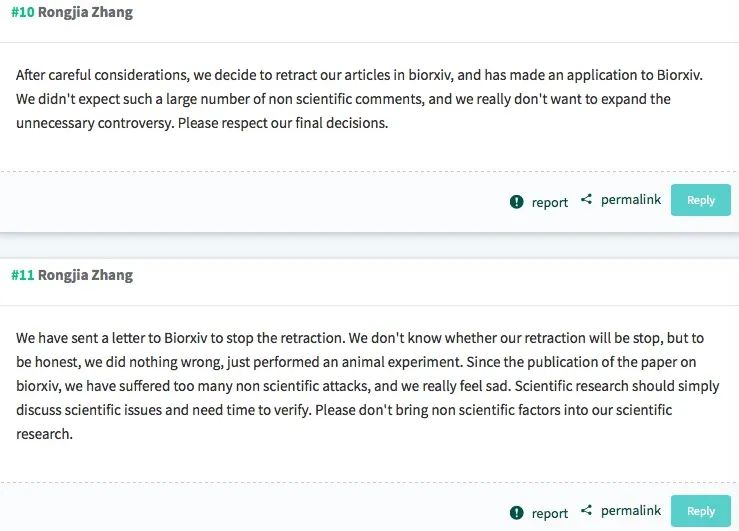Open the report link text for comment #10
739x531 pixels.
(549, 202)
